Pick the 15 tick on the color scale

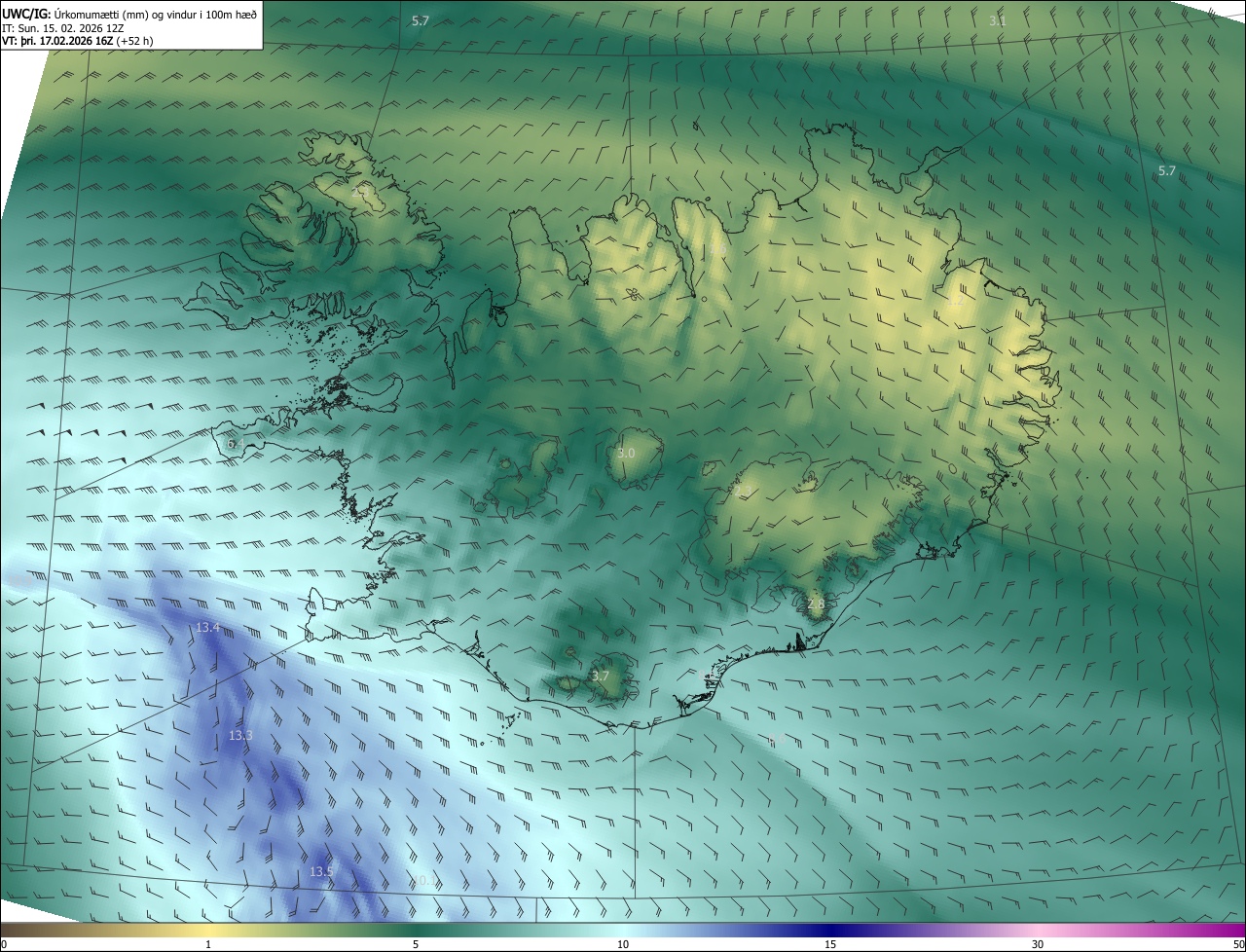[830, 944]
